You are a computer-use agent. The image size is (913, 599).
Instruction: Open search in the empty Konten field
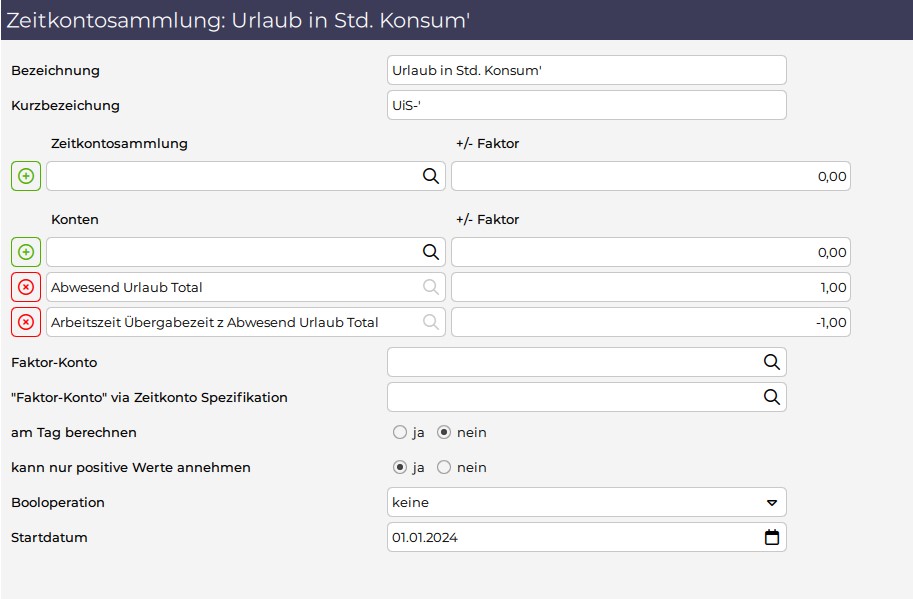point(430,252)
